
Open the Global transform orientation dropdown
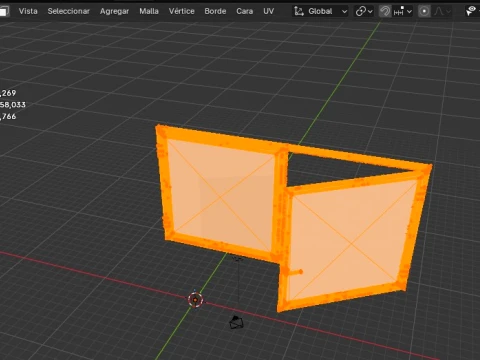click(320, 11)
